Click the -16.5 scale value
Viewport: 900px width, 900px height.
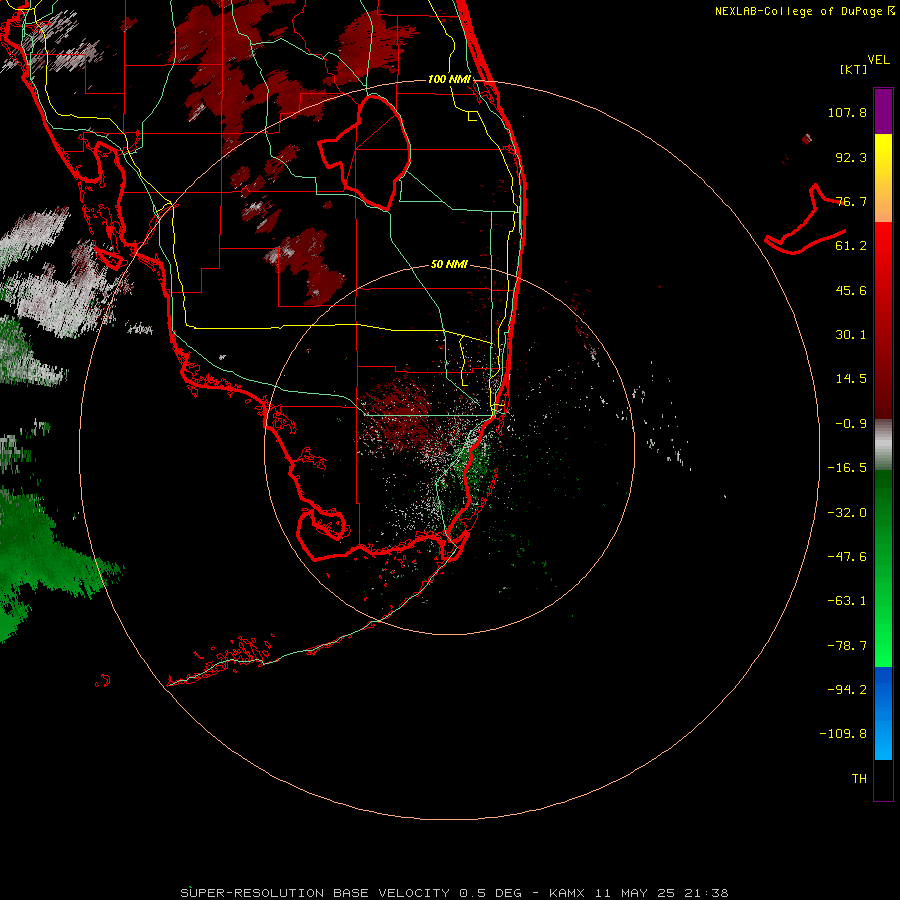point(847,468)
